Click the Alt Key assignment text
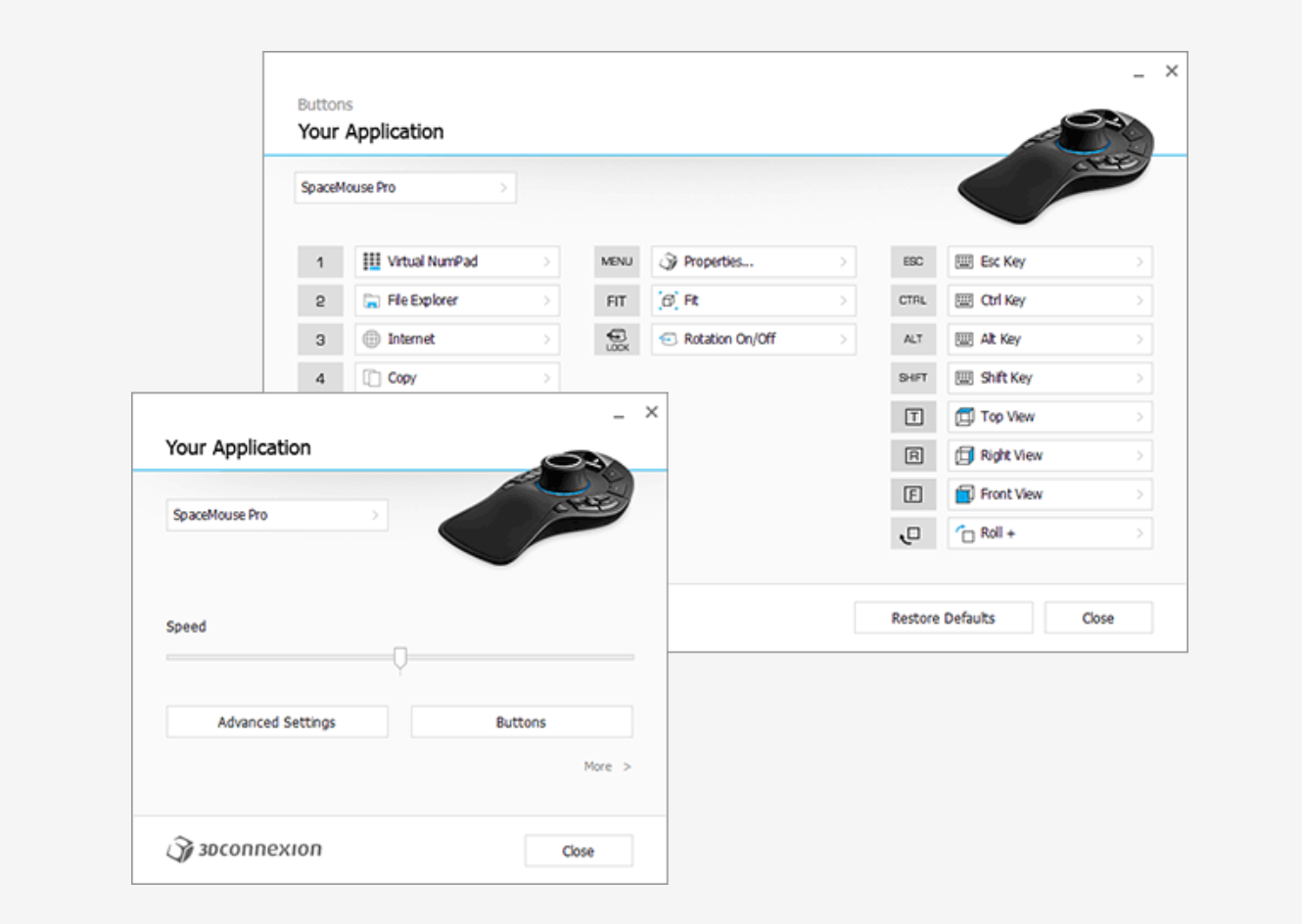This screenshot has height=924, width=1302. tap(1000, 339)
